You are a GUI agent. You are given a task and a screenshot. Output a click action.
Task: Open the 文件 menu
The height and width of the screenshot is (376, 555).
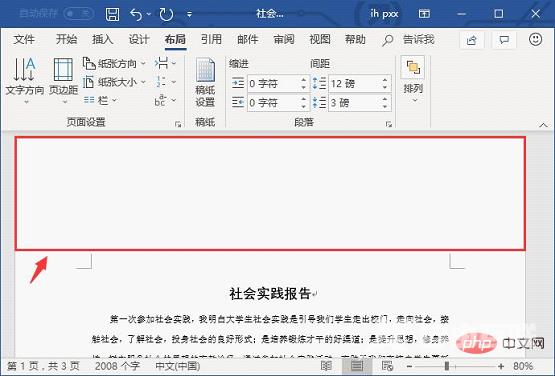point(24,39)
